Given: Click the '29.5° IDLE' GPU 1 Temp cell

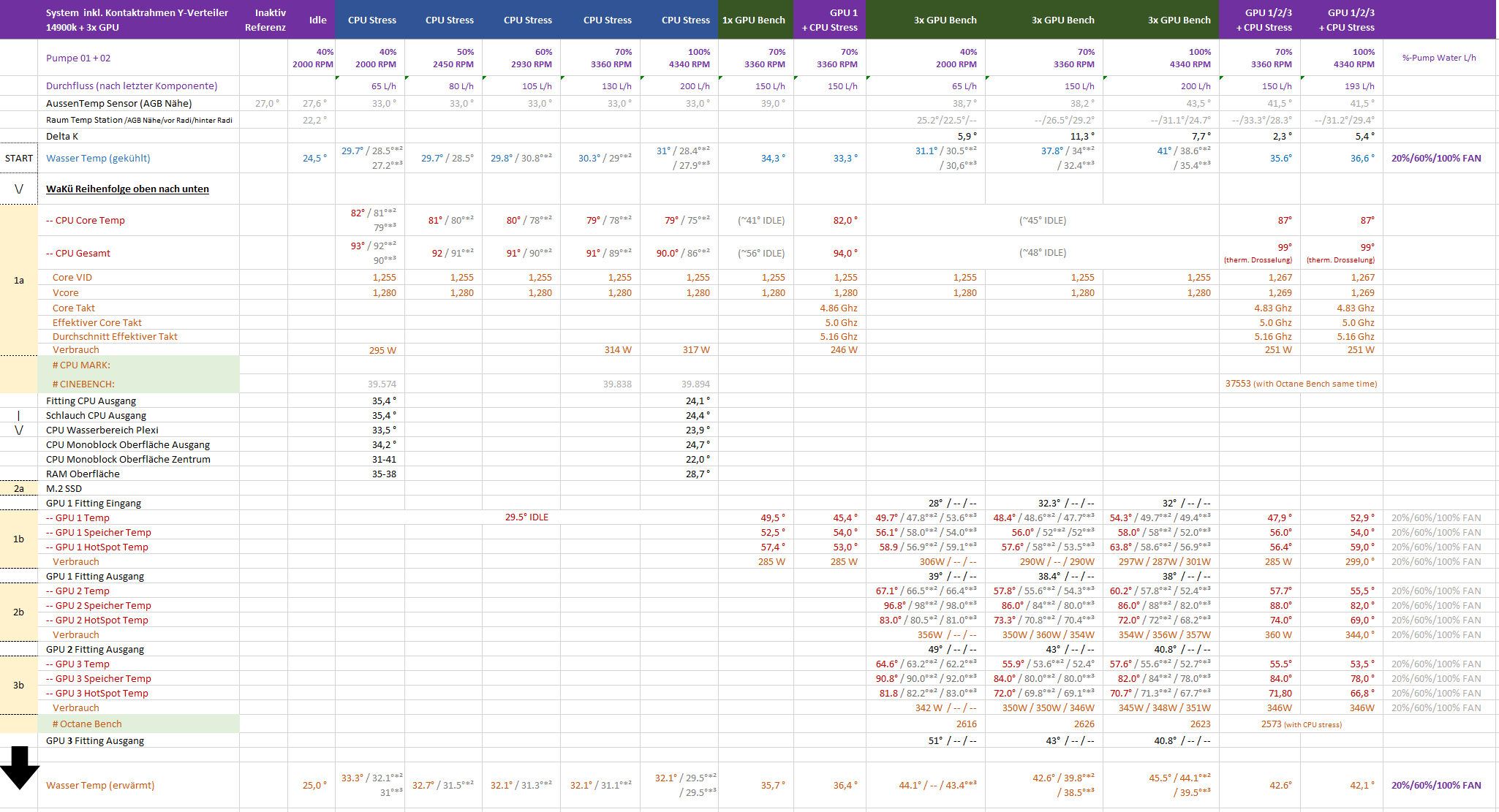Looking at the screenshot, I should (x=526, y=517).
